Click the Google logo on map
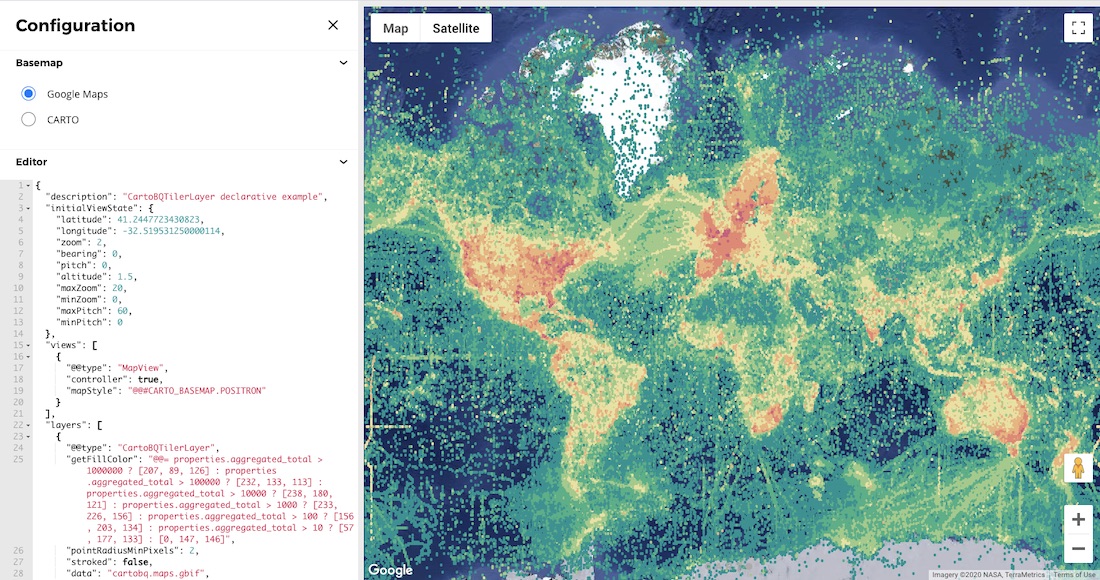This screenshot has width=1100, height=580. pos(390,570)
